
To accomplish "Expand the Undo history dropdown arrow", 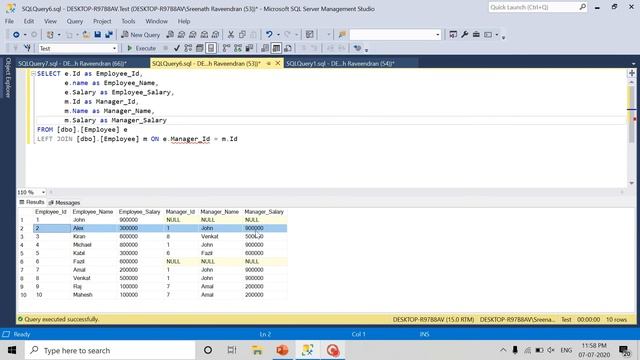I will click(278, 35).
